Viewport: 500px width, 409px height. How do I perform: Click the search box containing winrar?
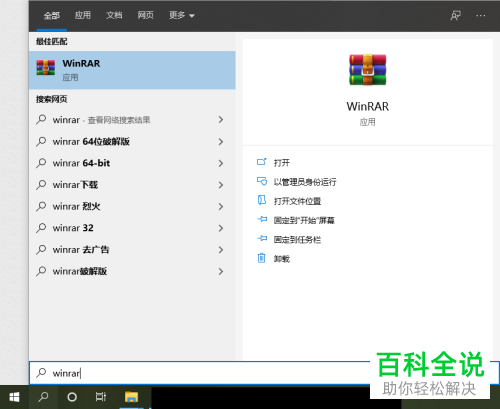click(200, 373)
